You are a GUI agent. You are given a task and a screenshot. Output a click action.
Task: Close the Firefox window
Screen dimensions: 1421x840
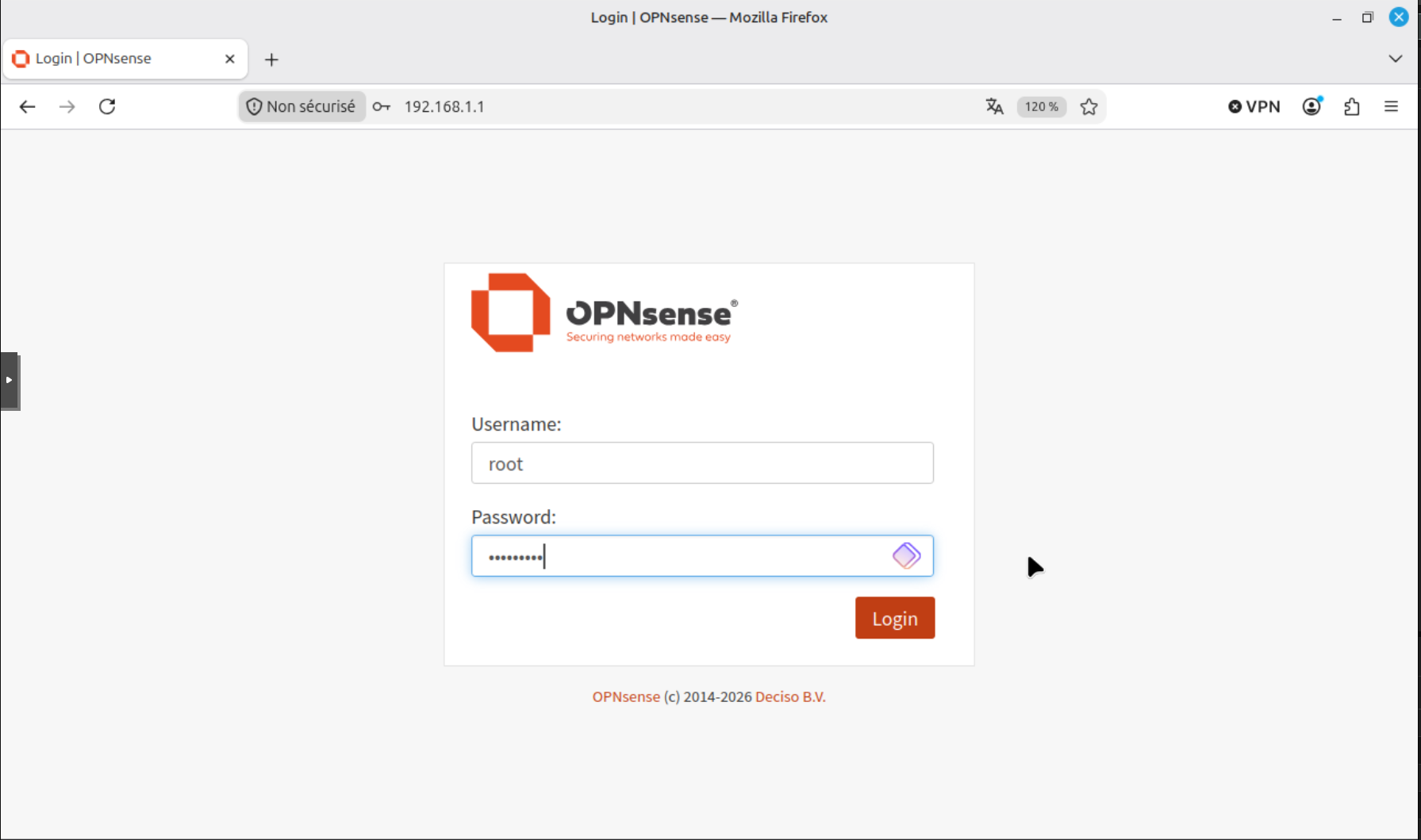(1399, 17)
